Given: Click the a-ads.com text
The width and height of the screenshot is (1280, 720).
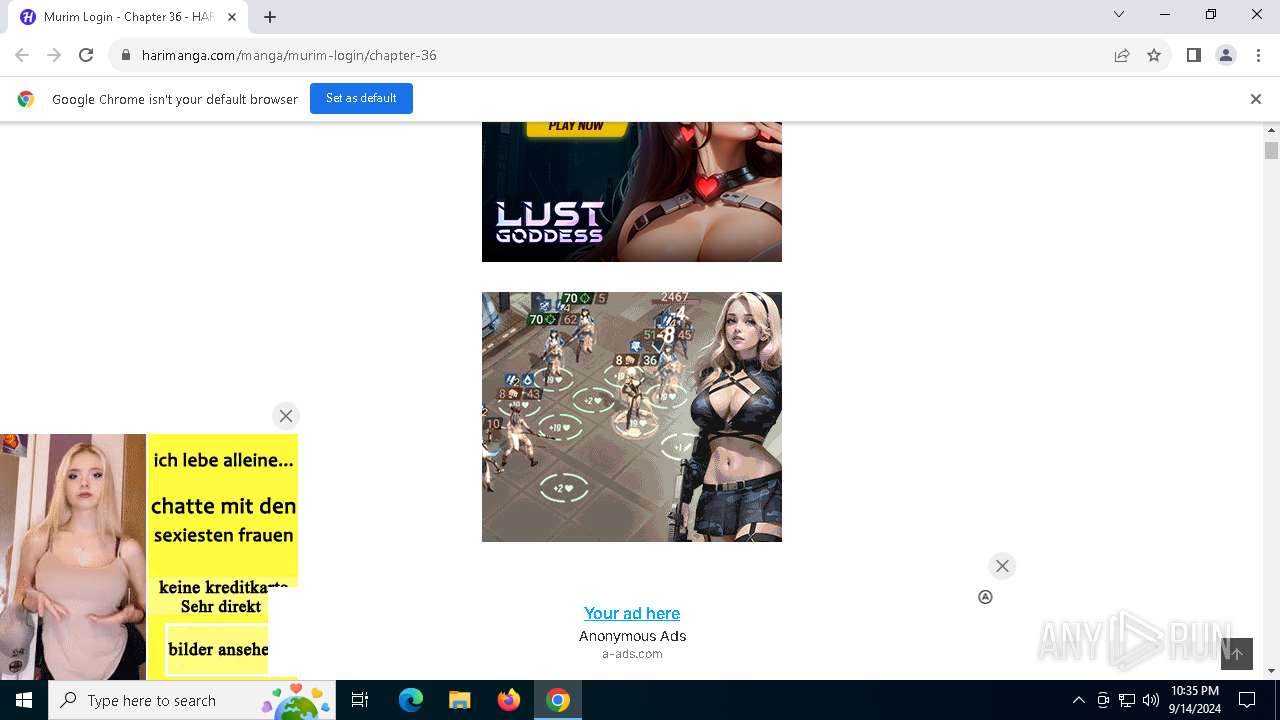Looking at the screenshot, I should tap(632, 654).
